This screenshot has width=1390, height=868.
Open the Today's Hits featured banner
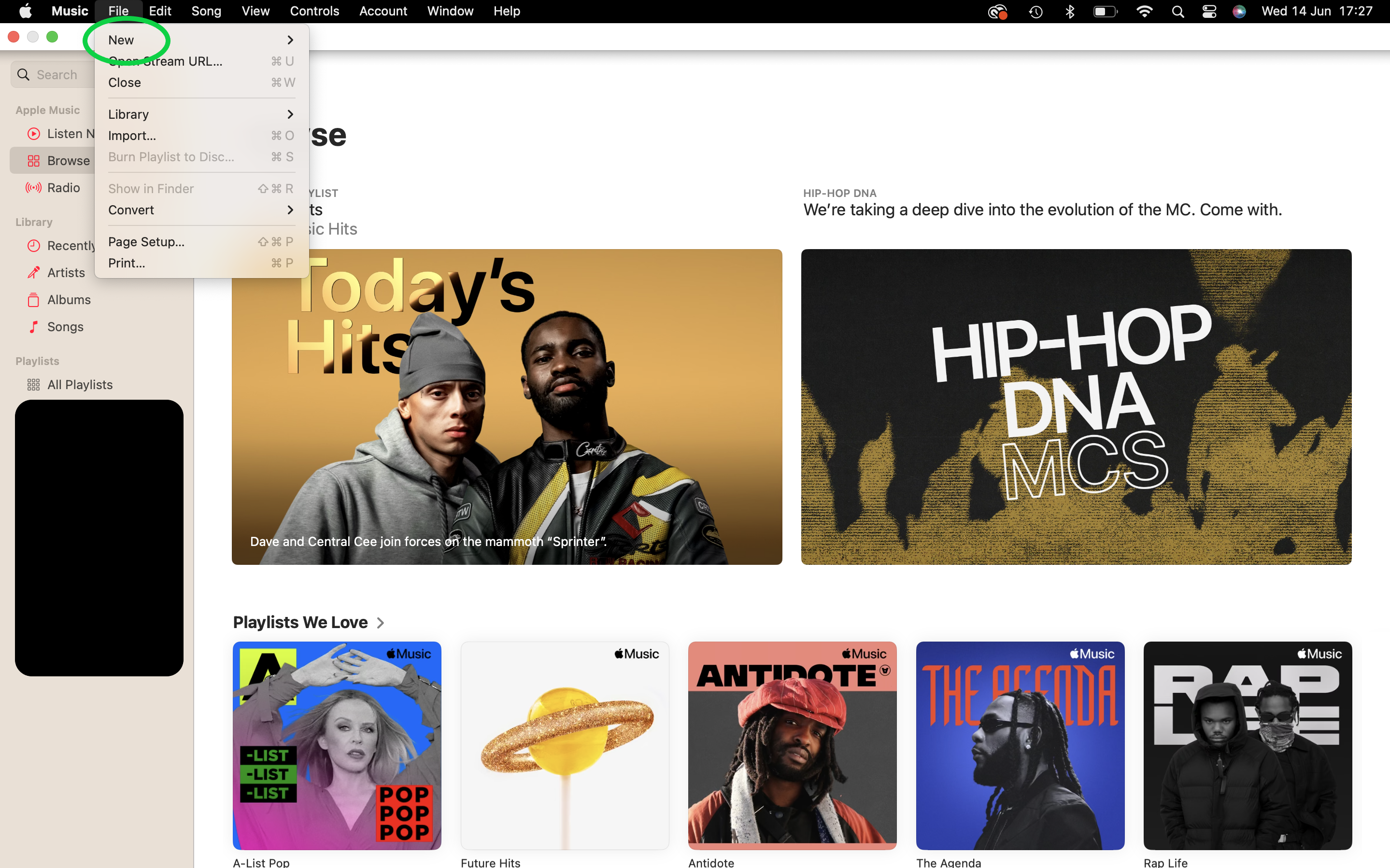(507, 407)
